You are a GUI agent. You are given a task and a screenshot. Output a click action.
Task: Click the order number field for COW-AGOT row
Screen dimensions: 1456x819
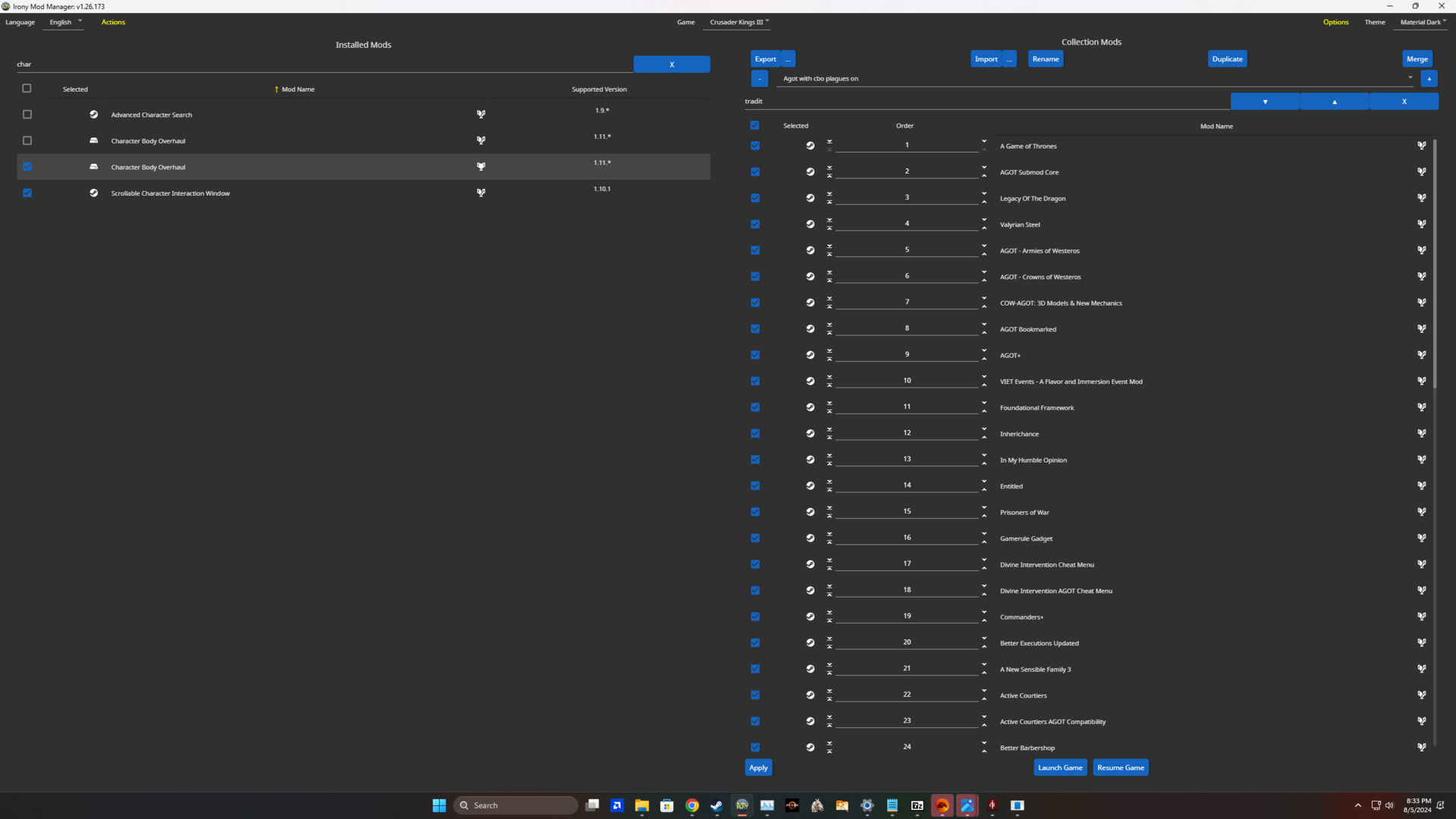click(907, 302)
